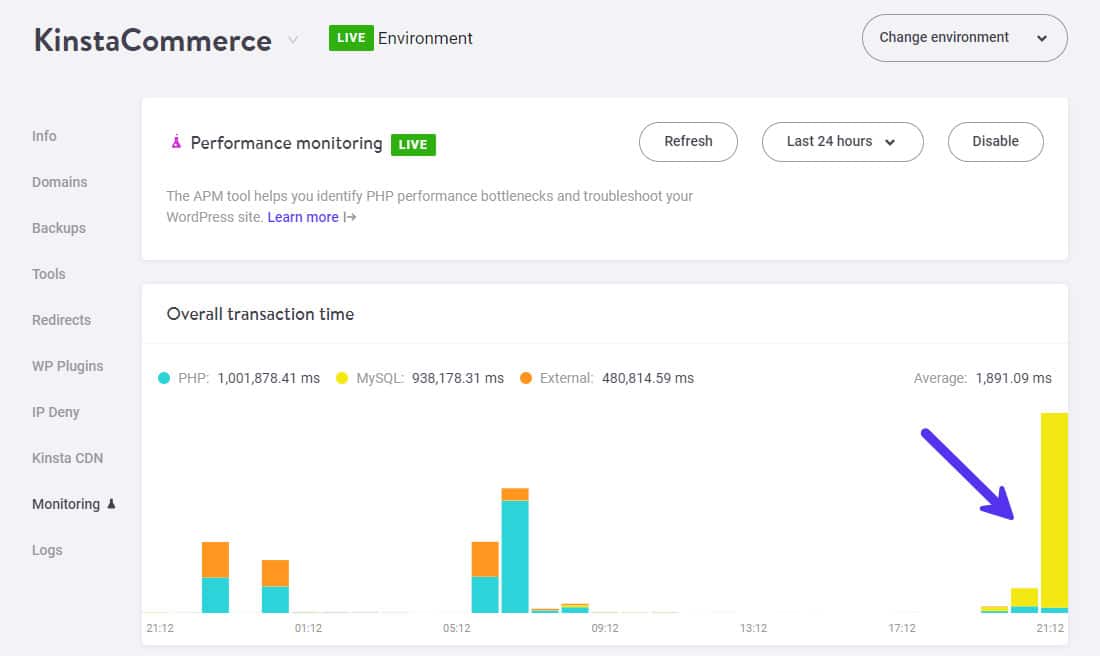Click the 13:12 timestamp on chart axis
1100x656 pixels.
click(753, 628)
